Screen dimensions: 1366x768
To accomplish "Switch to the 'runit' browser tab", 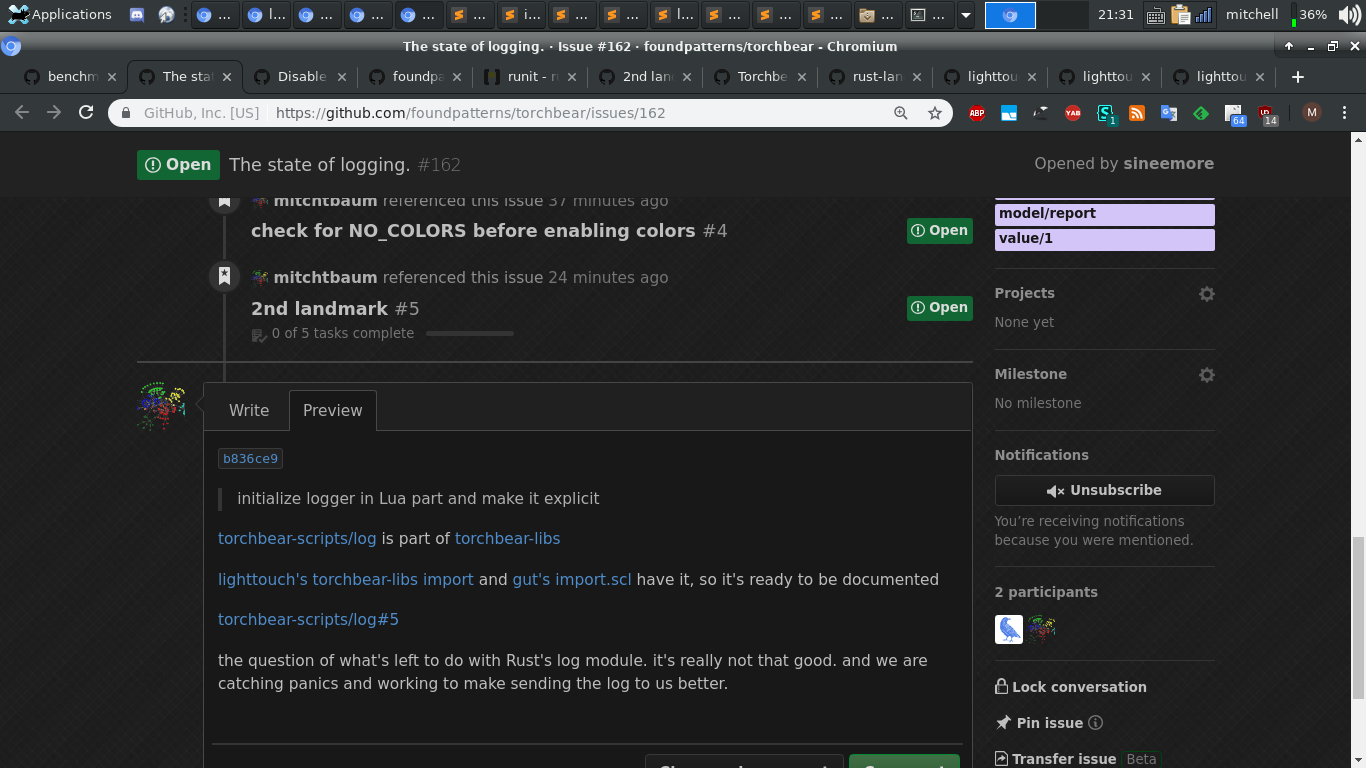I will tap(530, 77).
